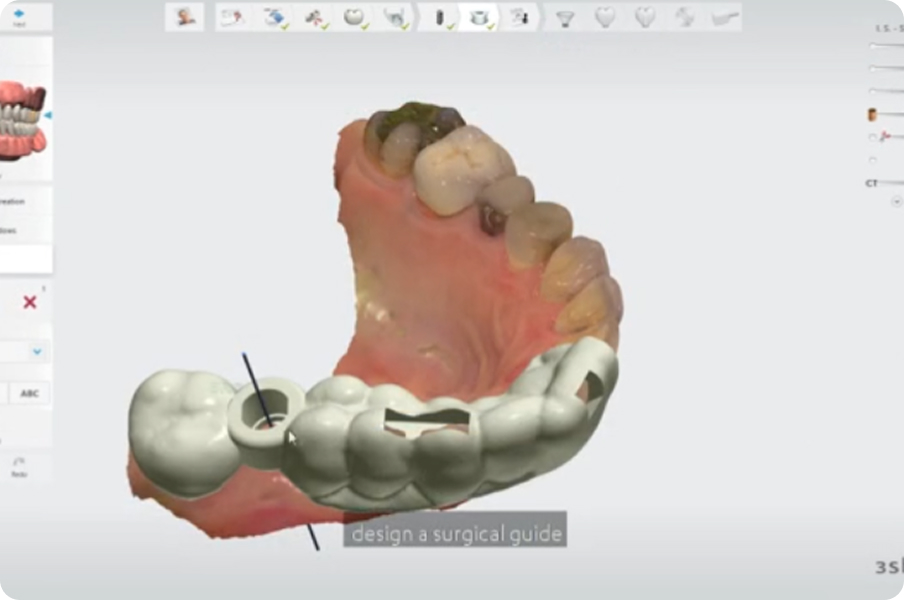Expand the round chevron below the CT slider

(897, 202)
